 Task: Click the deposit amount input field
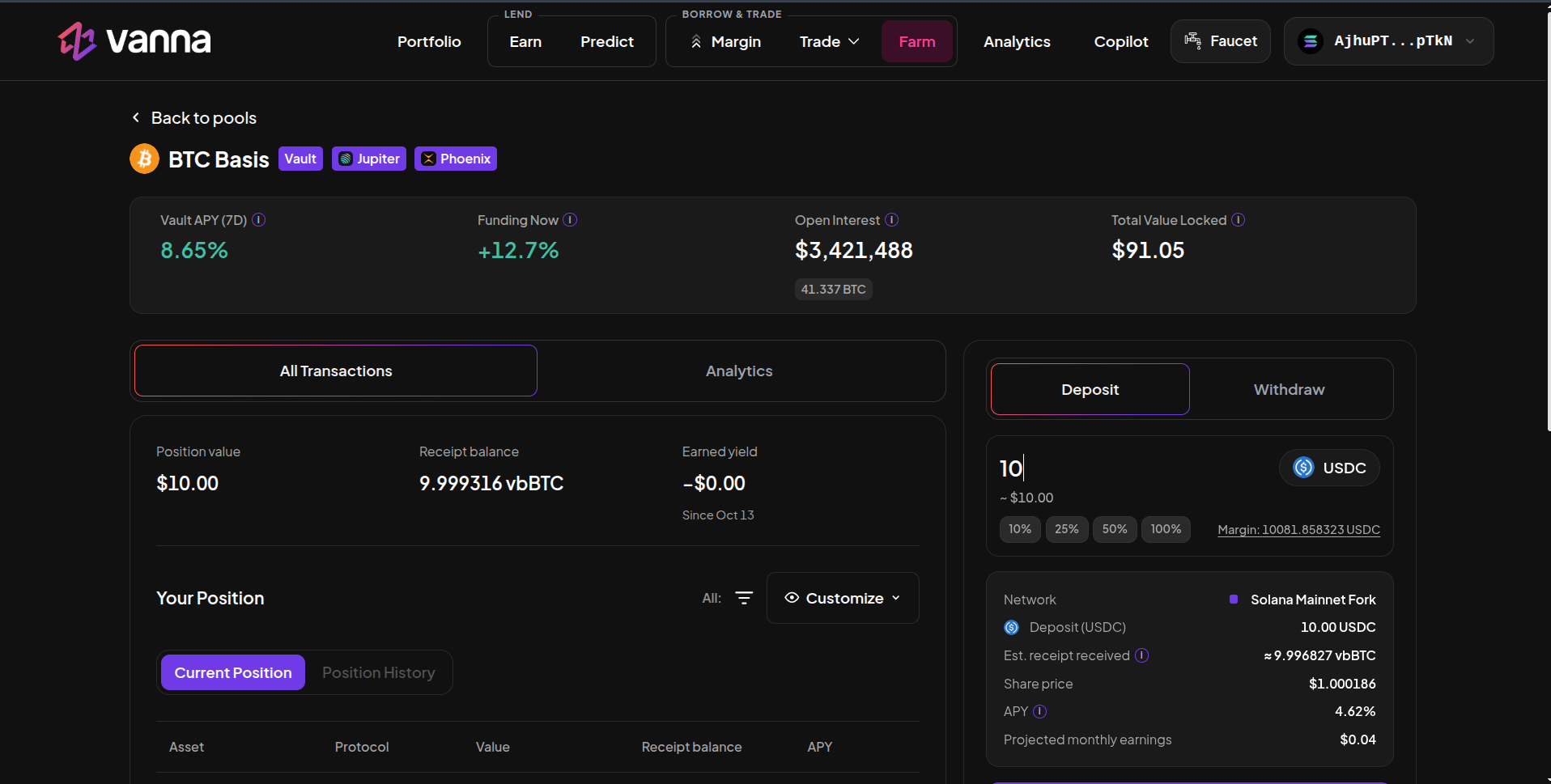click(1133, 468)
